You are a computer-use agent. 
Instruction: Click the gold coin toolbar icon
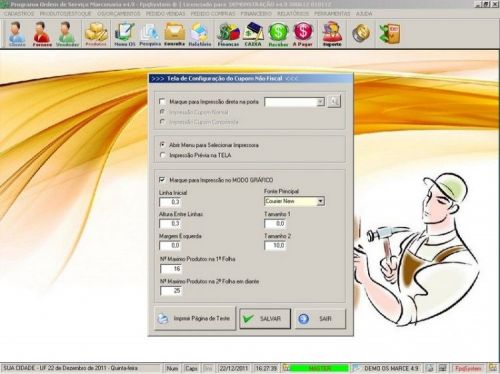tap(361, 33)
